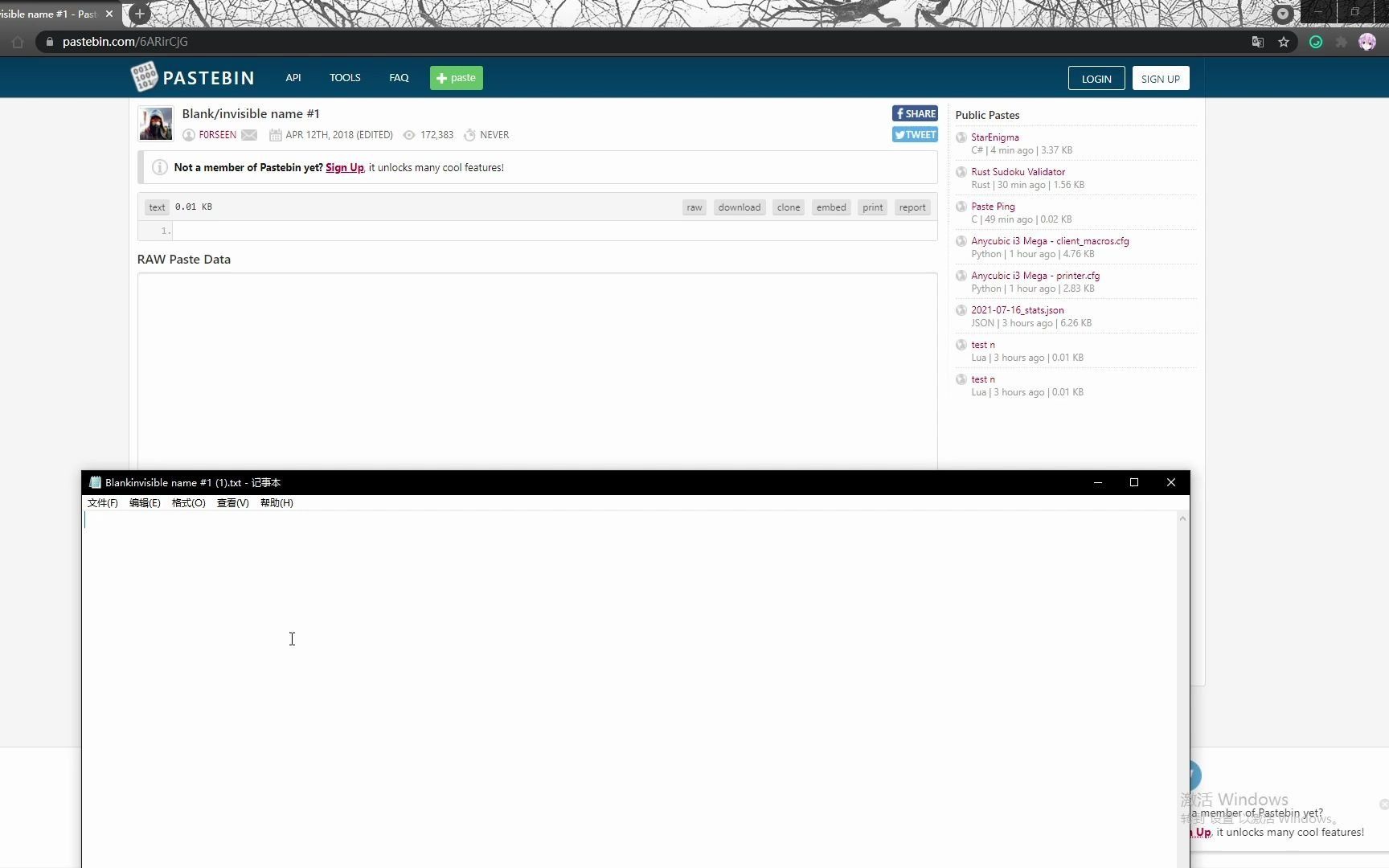Open the 2021-07-16_stats.json paste
1389x868 pixels.
1018,310
